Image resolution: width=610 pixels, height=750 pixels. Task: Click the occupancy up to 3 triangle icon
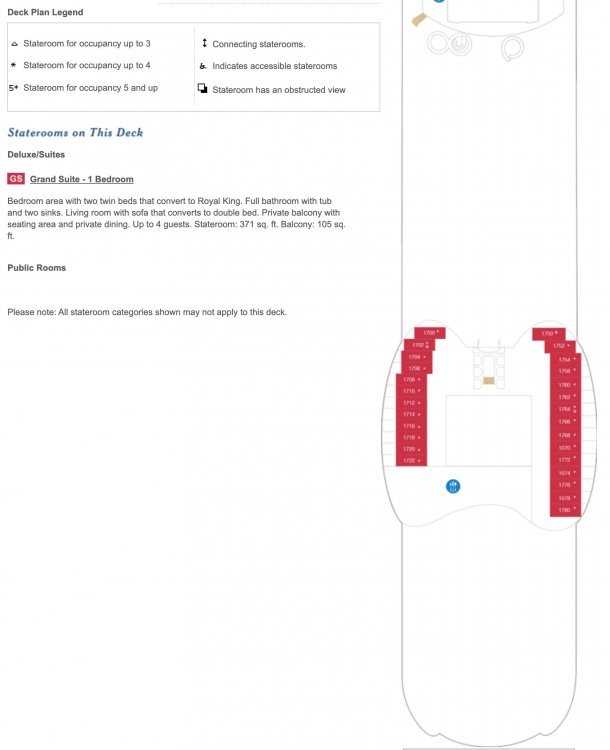14,44
